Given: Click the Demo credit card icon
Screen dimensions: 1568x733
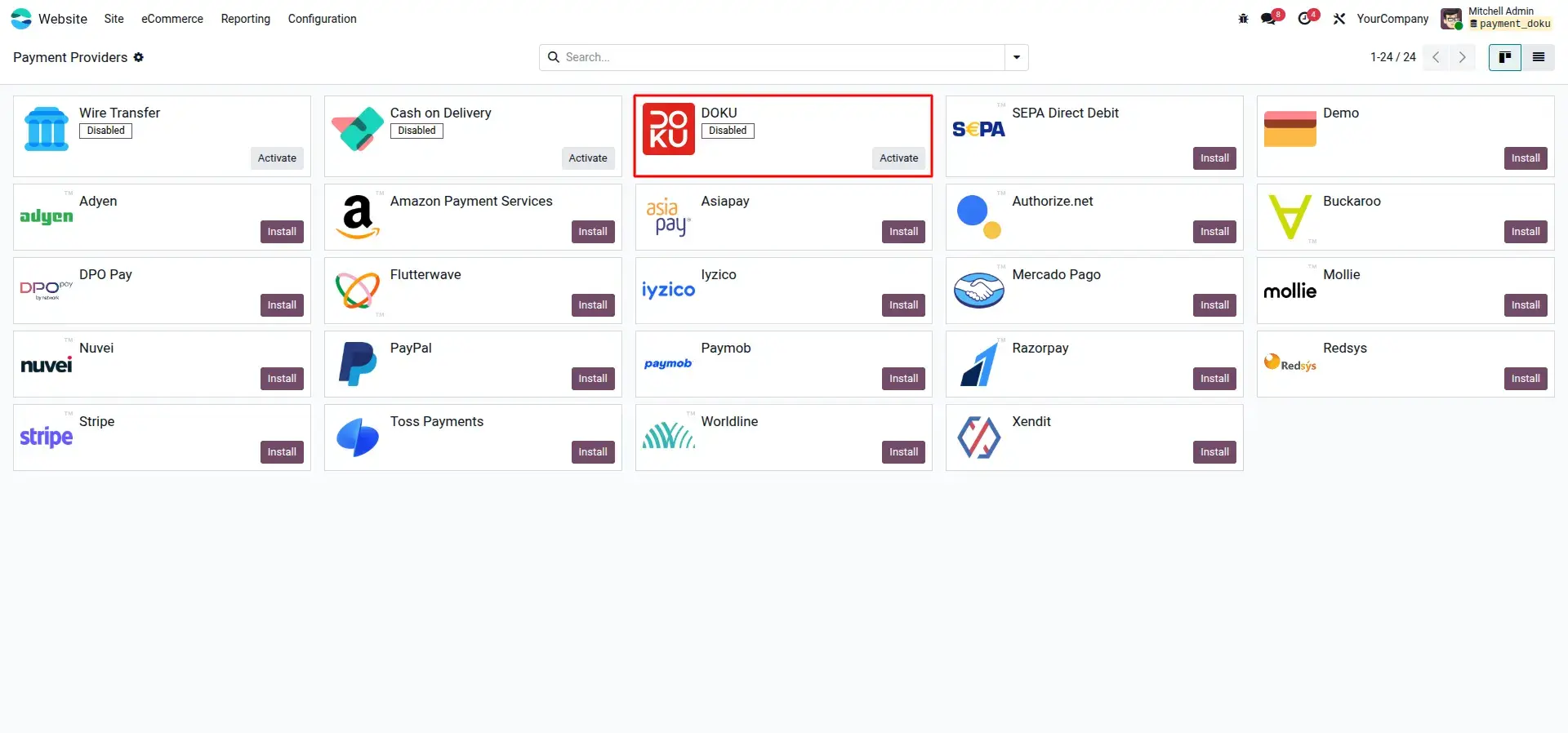Looking at the screenshot, I should click(1290, 129).
